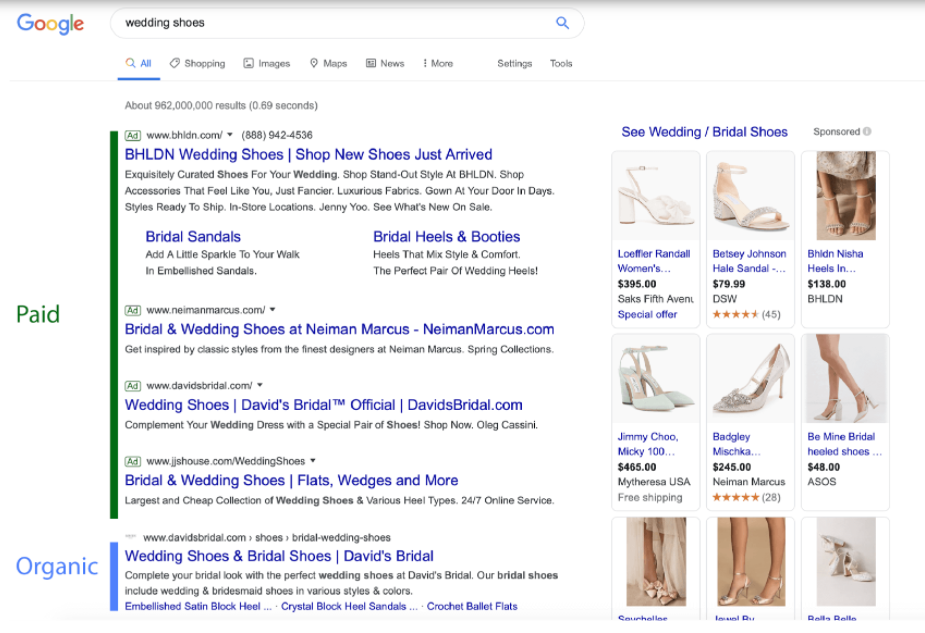Click the $465.00 price

click(637, 467)
